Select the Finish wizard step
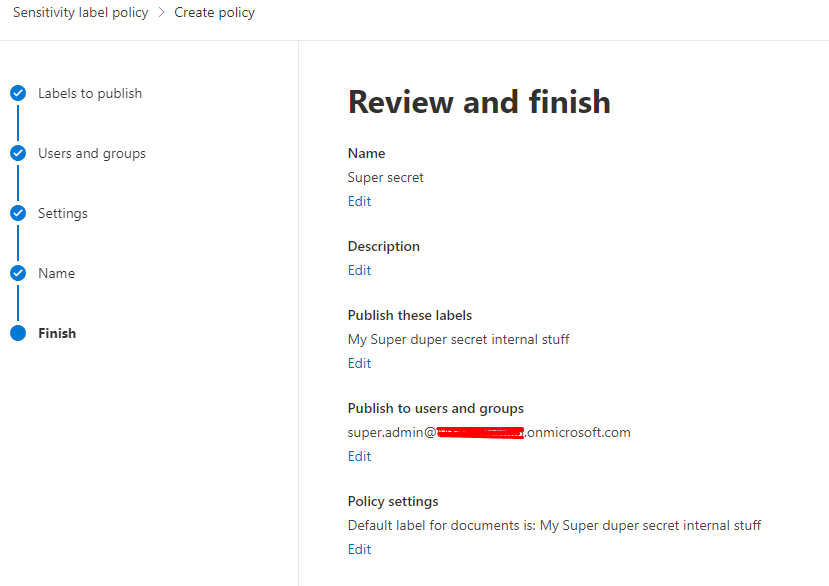Image resolution: width=829 pixels, height=586 pixels. 57,333
